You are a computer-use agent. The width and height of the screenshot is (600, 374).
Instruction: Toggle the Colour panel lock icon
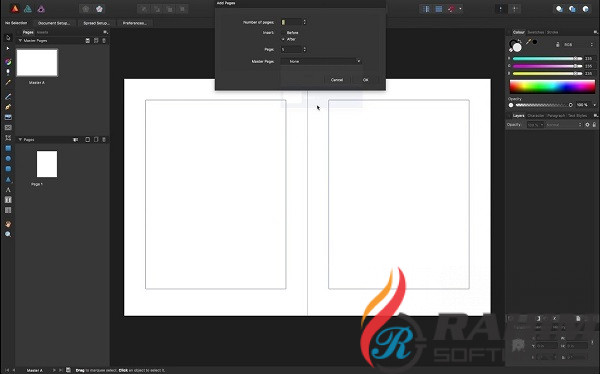[558, 45]
